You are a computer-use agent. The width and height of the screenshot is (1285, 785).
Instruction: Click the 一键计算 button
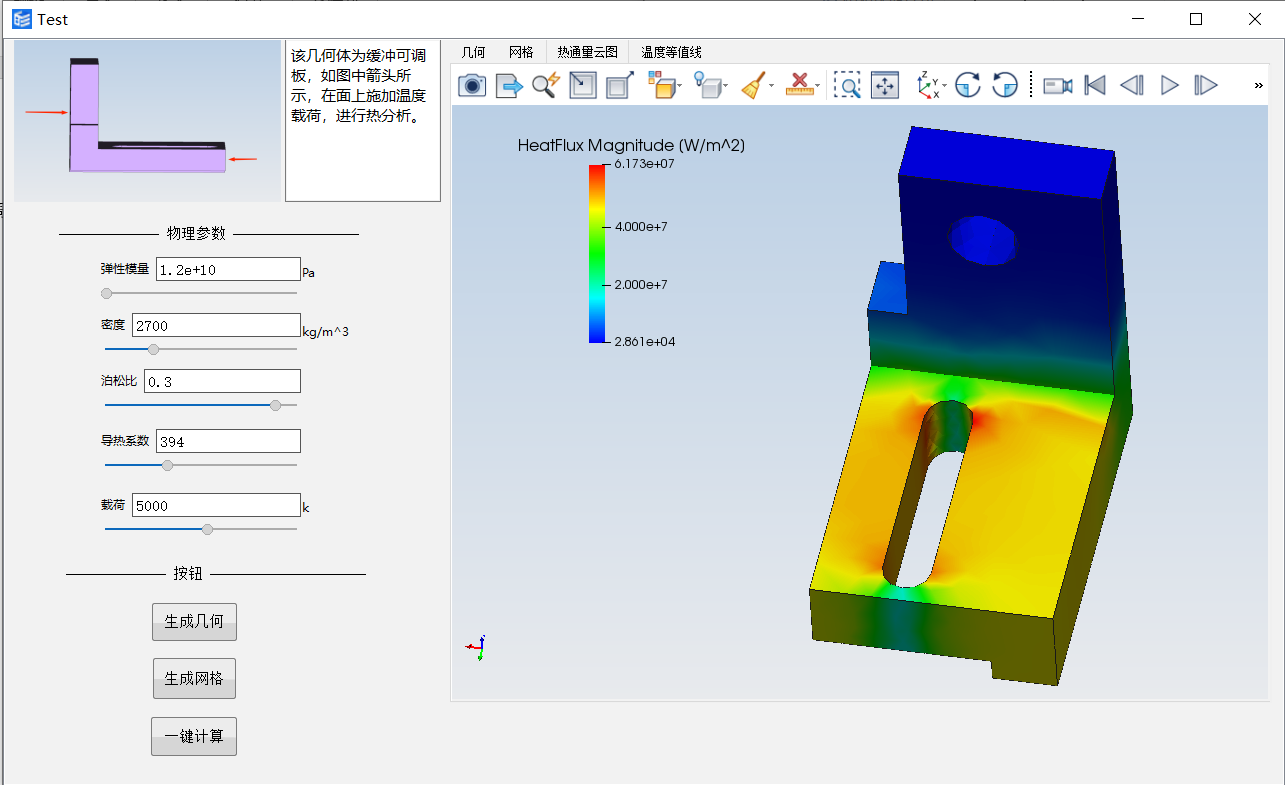pyautogui.click(x=194, y=737)
